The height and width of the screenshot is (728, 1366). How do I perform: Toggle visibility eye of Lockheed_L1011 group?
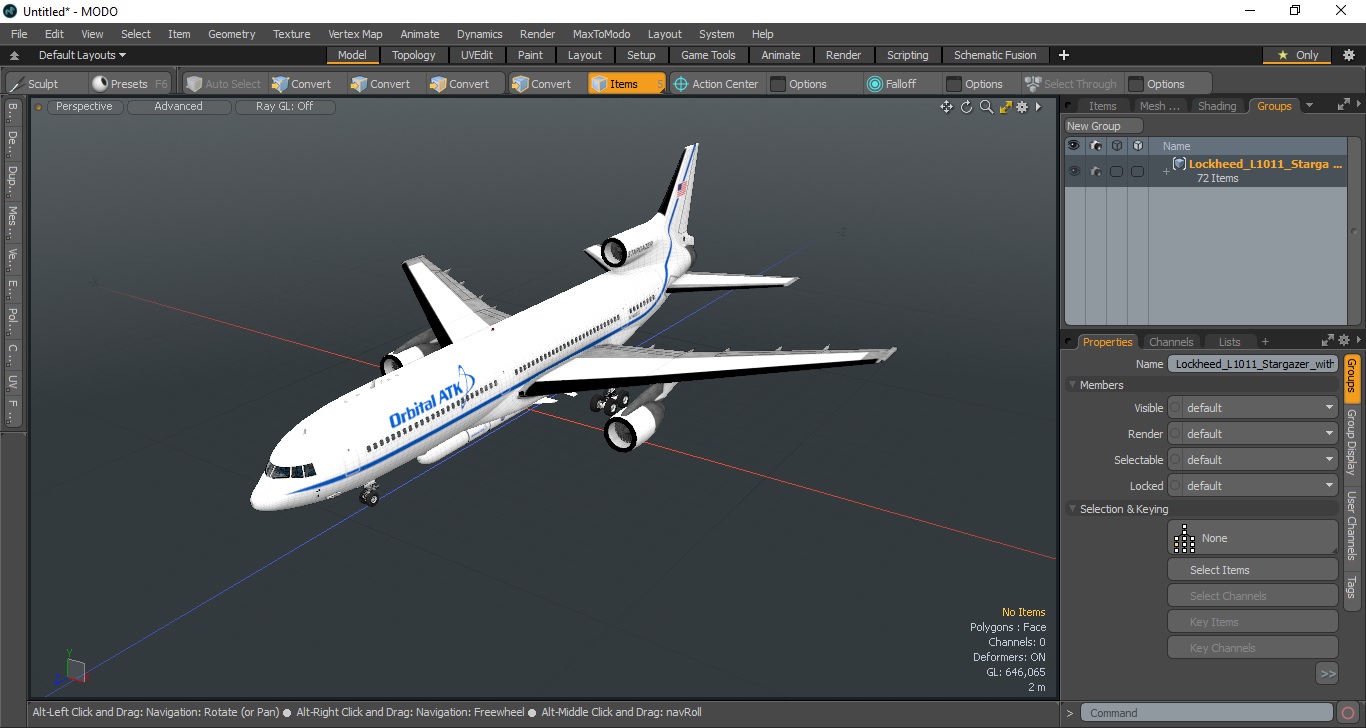click(1074, 172)
